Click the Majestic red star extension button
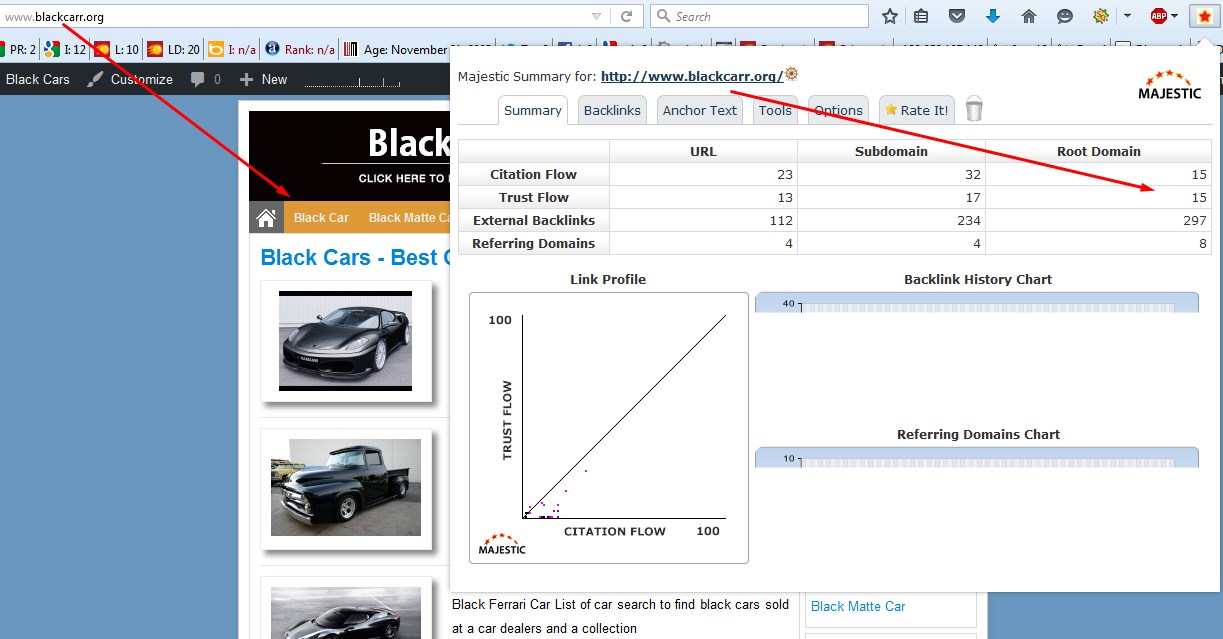The height and width of the screenshot is (639, 1223). point(1204,16)
